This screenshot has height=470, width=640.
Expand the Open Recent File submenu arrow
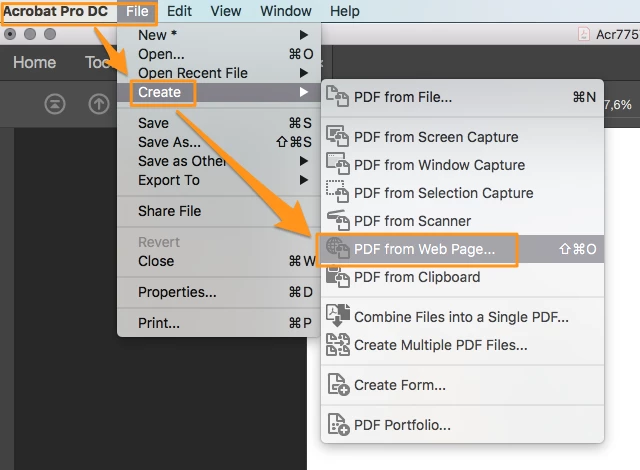(303, 73)
